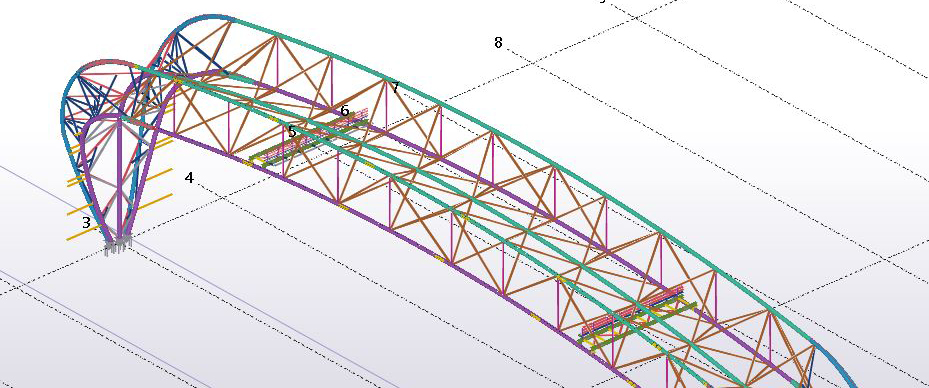Screen dimensions: 929x388
Task: Click grid line label 8
Action: coord(498,43)
